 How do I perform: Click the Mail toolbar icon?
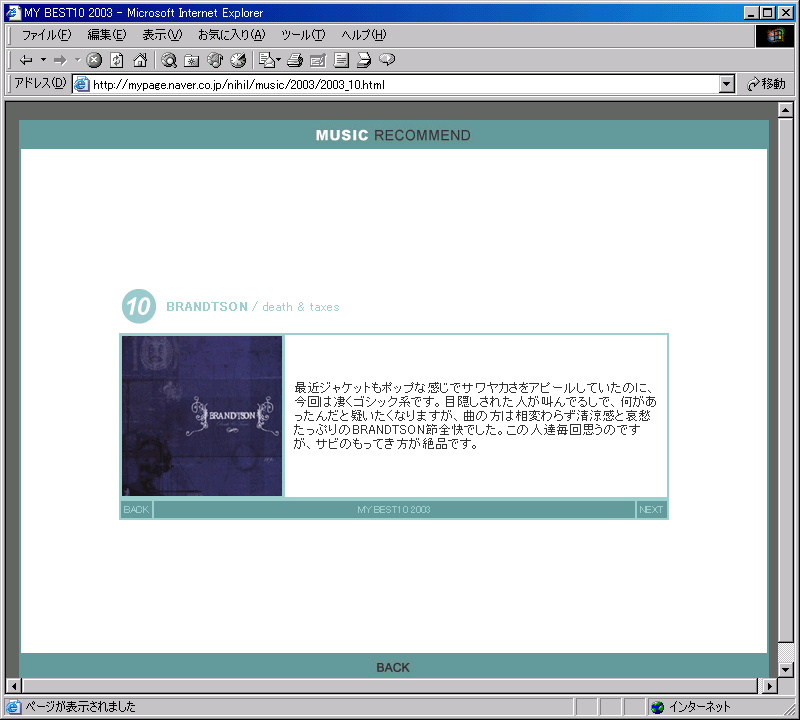pyautogui.click(x=267, y=60)
